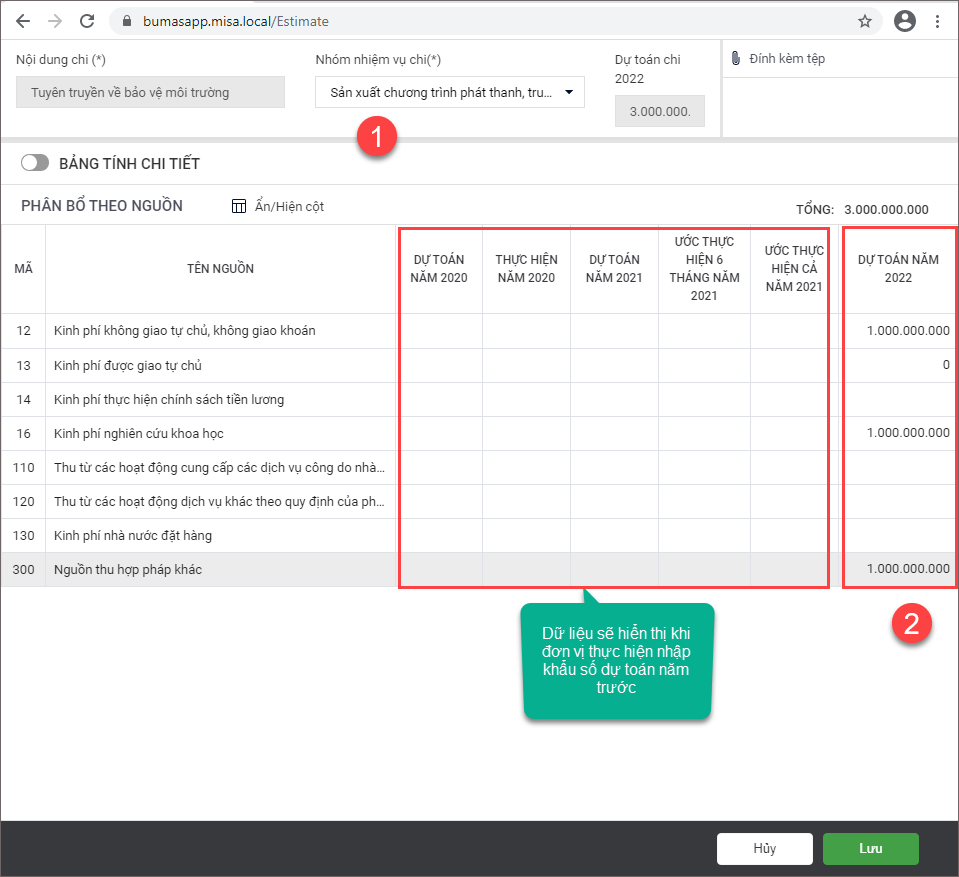959x877 pixels.
Task: Click 2022 estimate cell for Kinh phí nghiên cứu khoa học
Action: click(900, 433)
